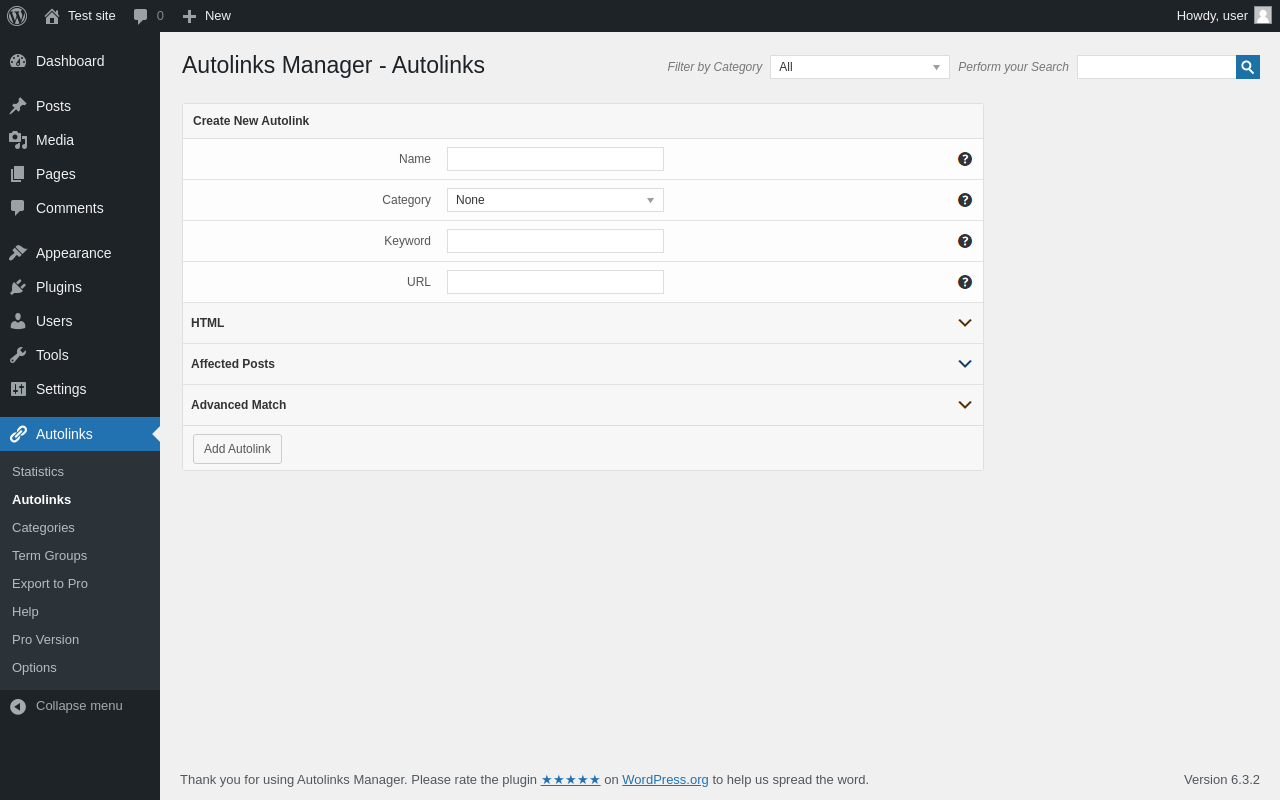Click the Media icon in sidebar
The height and width of the screenshot is (800, 1280).
(18, 140)
